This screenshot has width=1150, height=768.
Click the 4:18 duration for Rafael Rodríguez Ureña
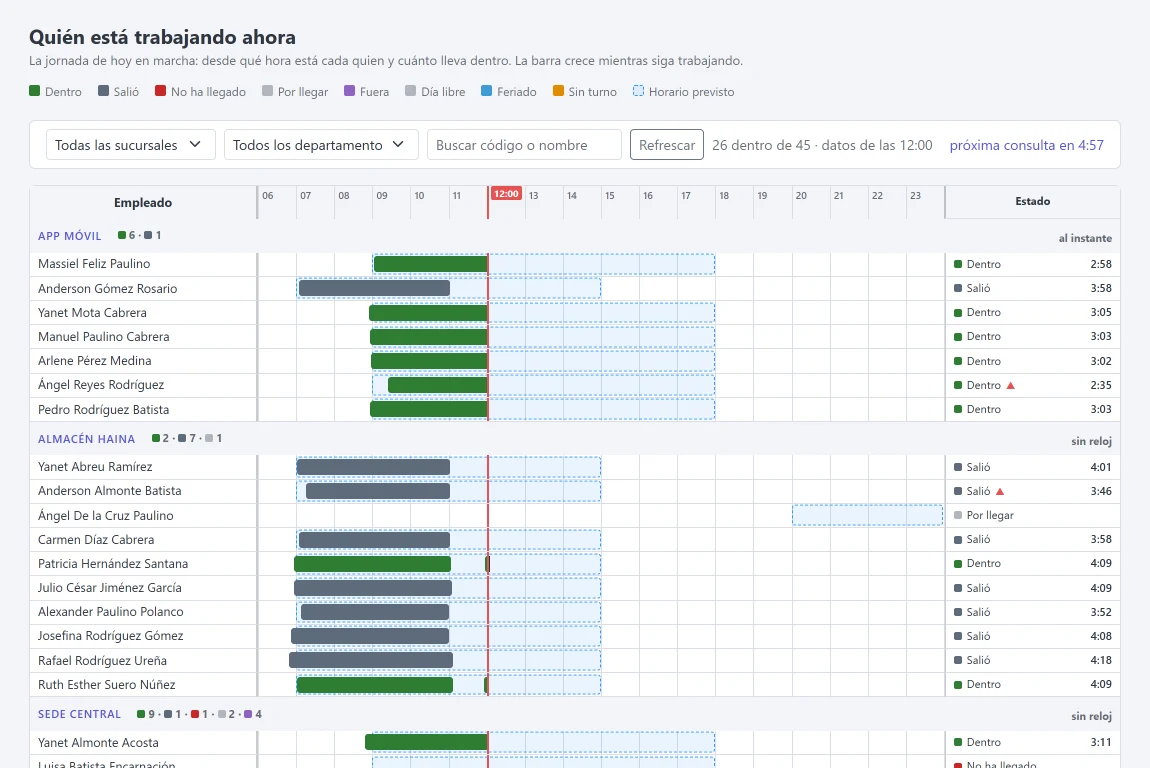tap(1101, 660)
